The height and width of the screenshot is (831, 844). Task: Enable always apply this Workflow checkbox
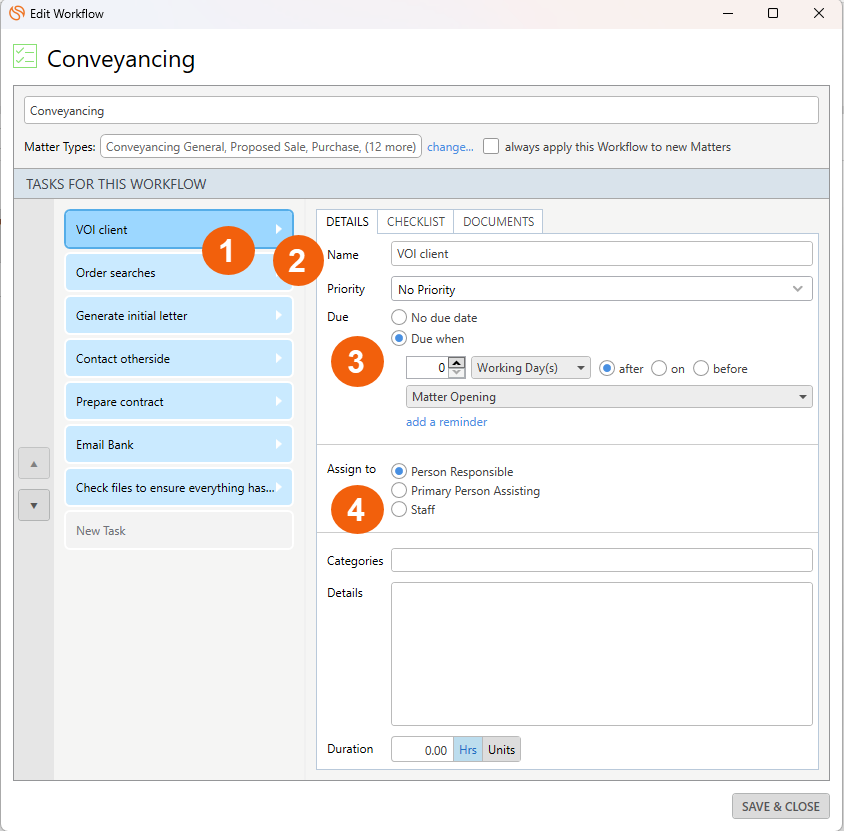[491, 146]
